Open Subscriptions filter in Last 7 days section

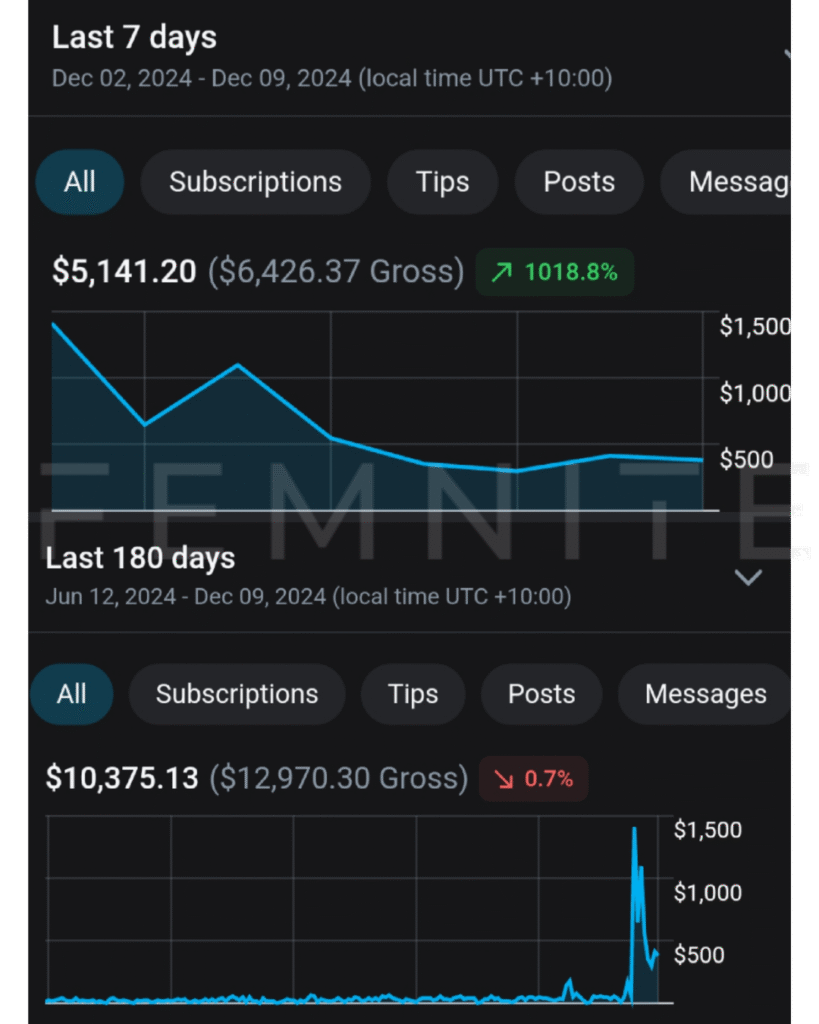pos(255,182)
